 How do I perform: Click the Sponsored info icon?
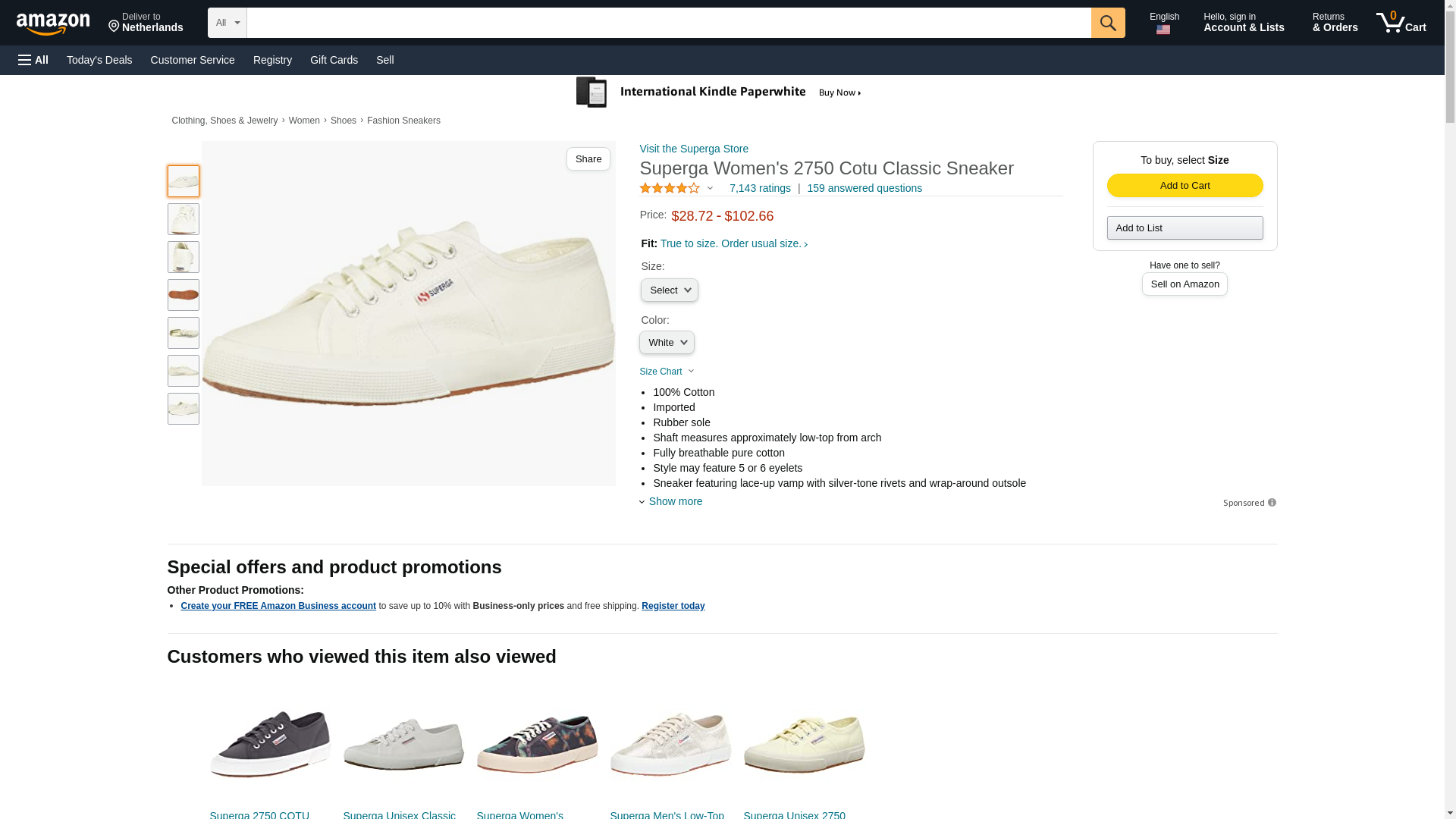1272,503
